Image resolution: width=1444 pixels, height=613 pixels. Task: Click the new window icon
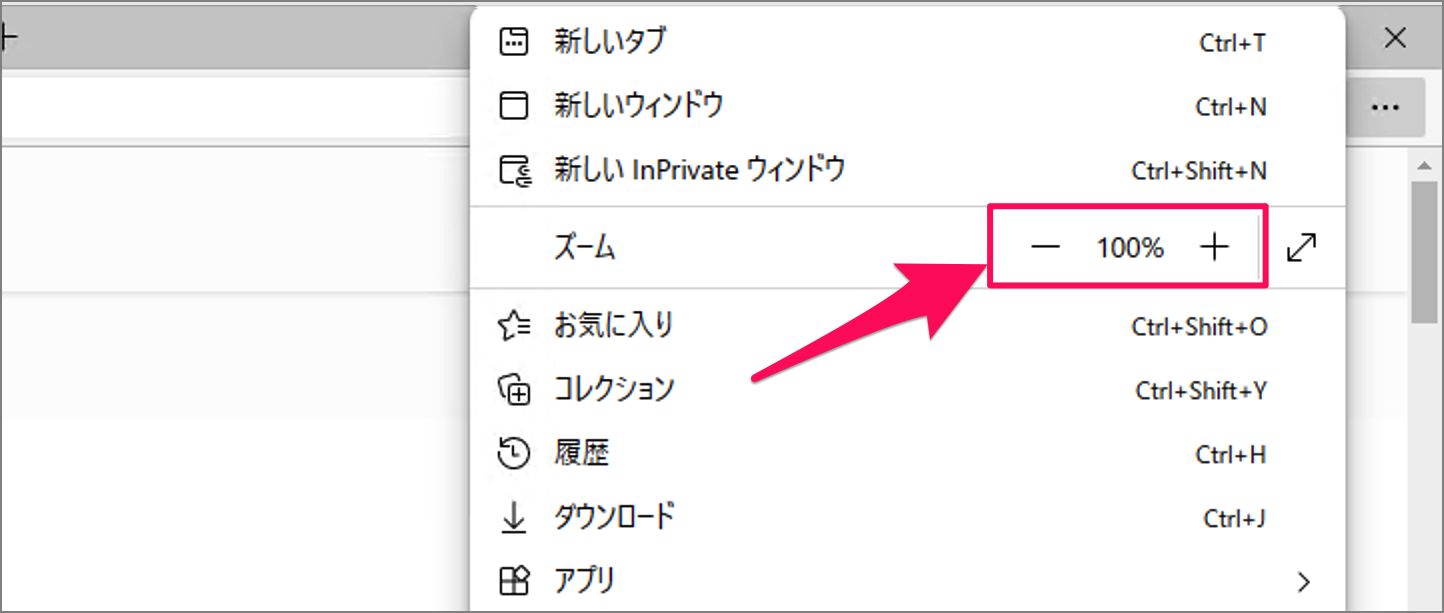[x=513, y=106]
